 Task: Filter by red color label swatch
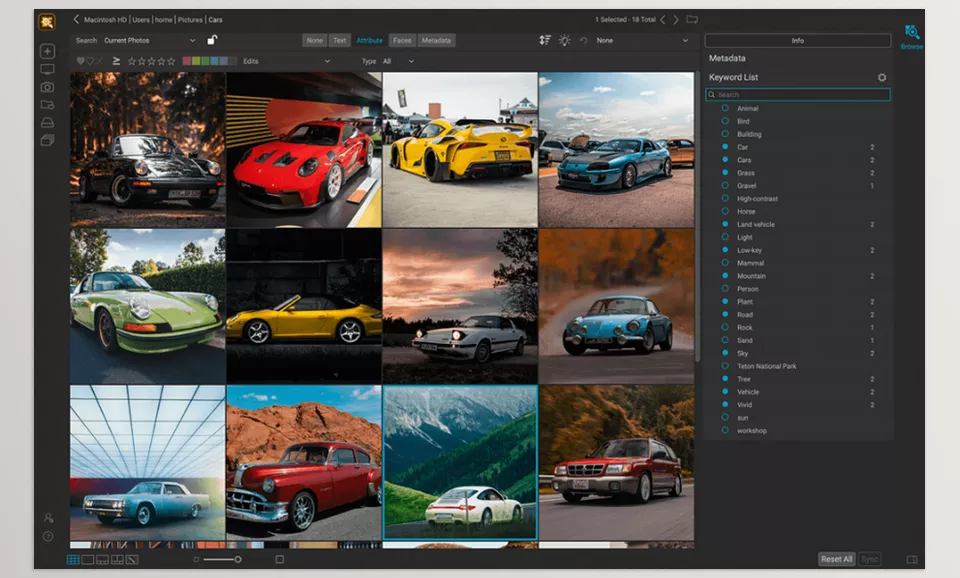click(187, 61)
